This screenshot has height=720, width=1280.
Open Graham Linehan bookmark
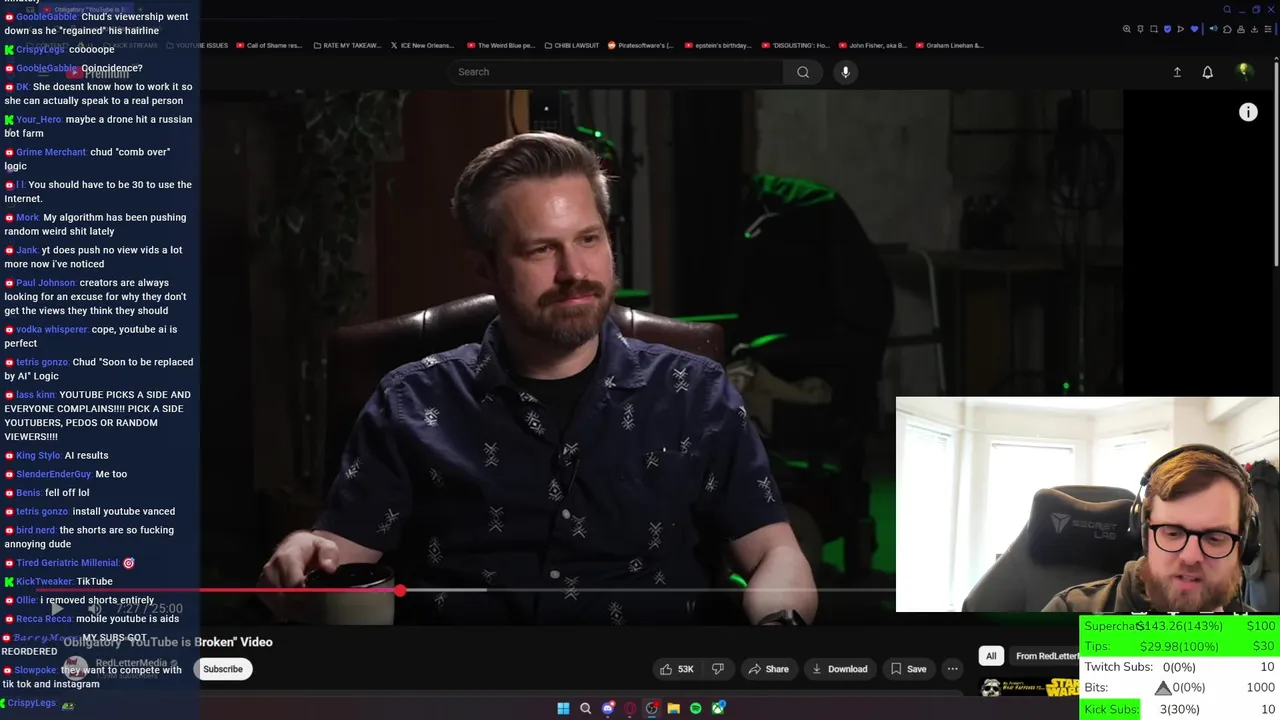950,45
